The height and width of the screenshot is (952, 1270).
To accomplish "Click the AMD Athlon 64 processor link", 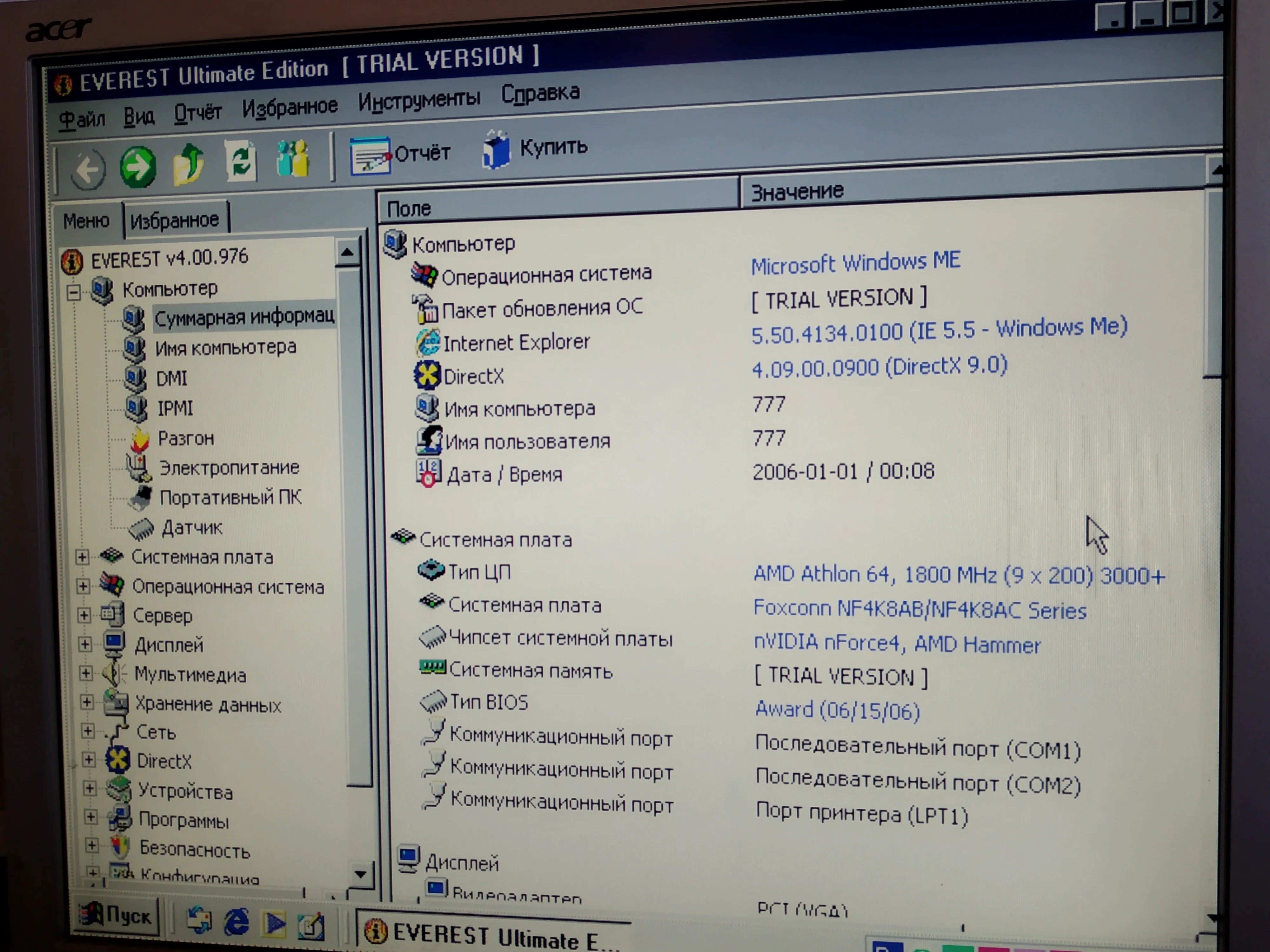I will click(x=958, y=574).
